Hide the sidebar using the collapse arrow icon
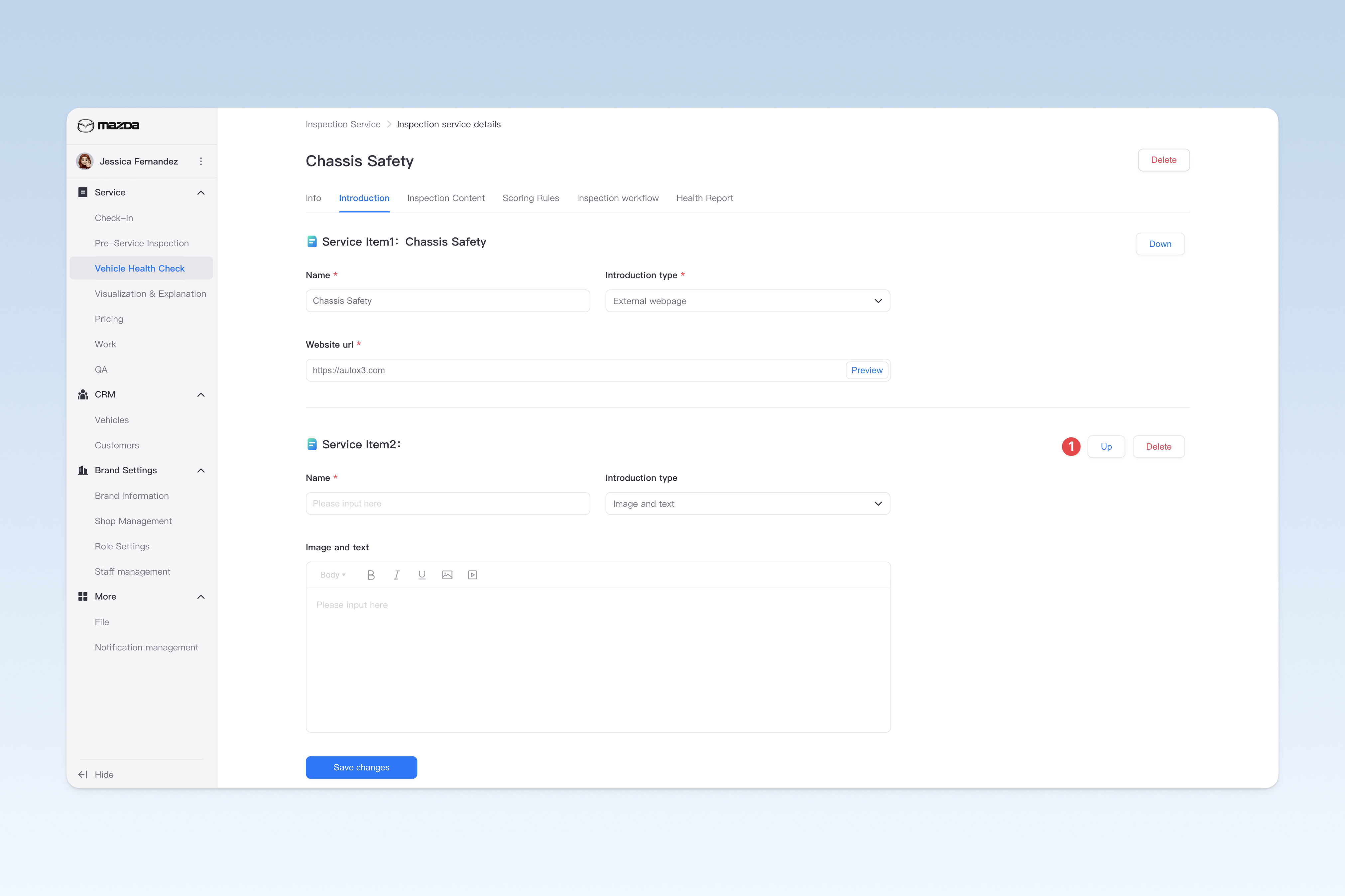The image size is (1345, 896). (x=83, y=774)
